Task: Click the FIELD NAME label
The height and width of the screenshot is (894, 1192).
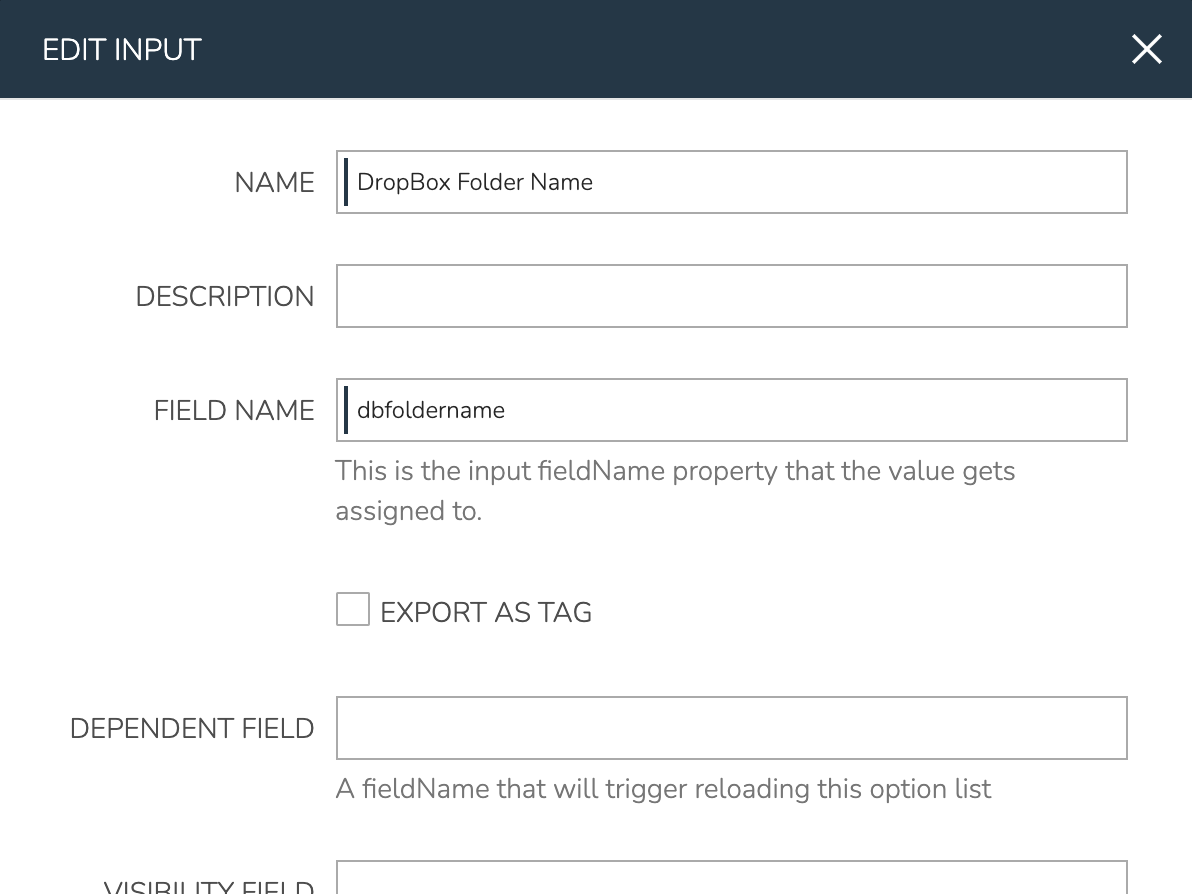Action: pos(234,410)
